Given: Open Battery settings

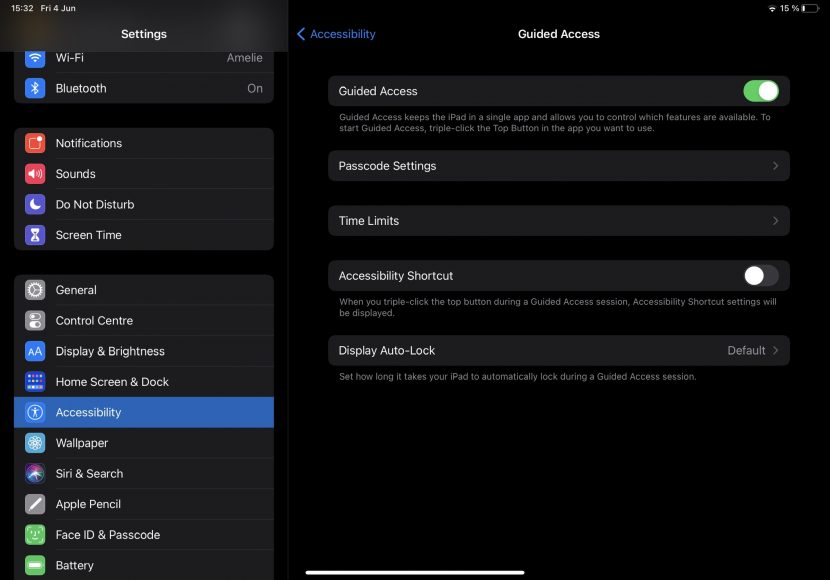Looking at the screenshot, I should 144,565.
